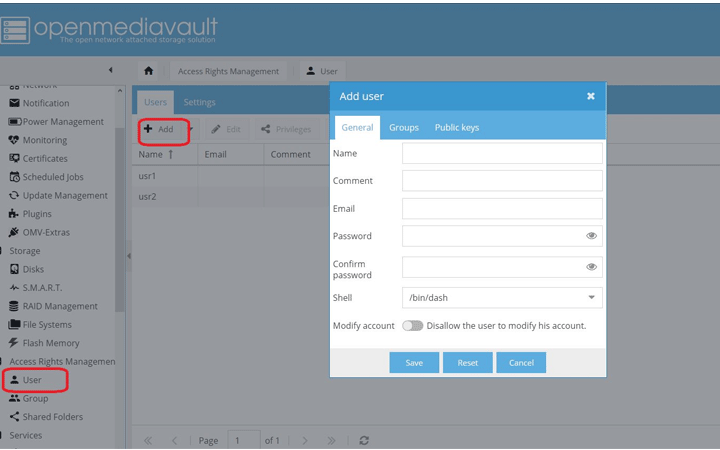Click the sidebar splitter collapse arrow
The image size is (720, 450).
click(x=129, y=256)
